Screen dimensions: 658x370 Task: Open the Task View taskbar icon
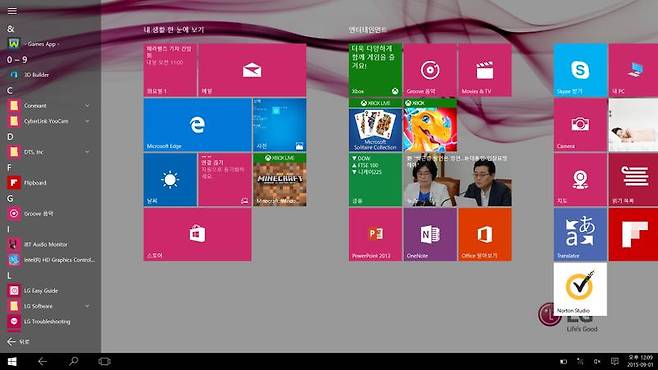pyautogui.click(x=104, y=361)
